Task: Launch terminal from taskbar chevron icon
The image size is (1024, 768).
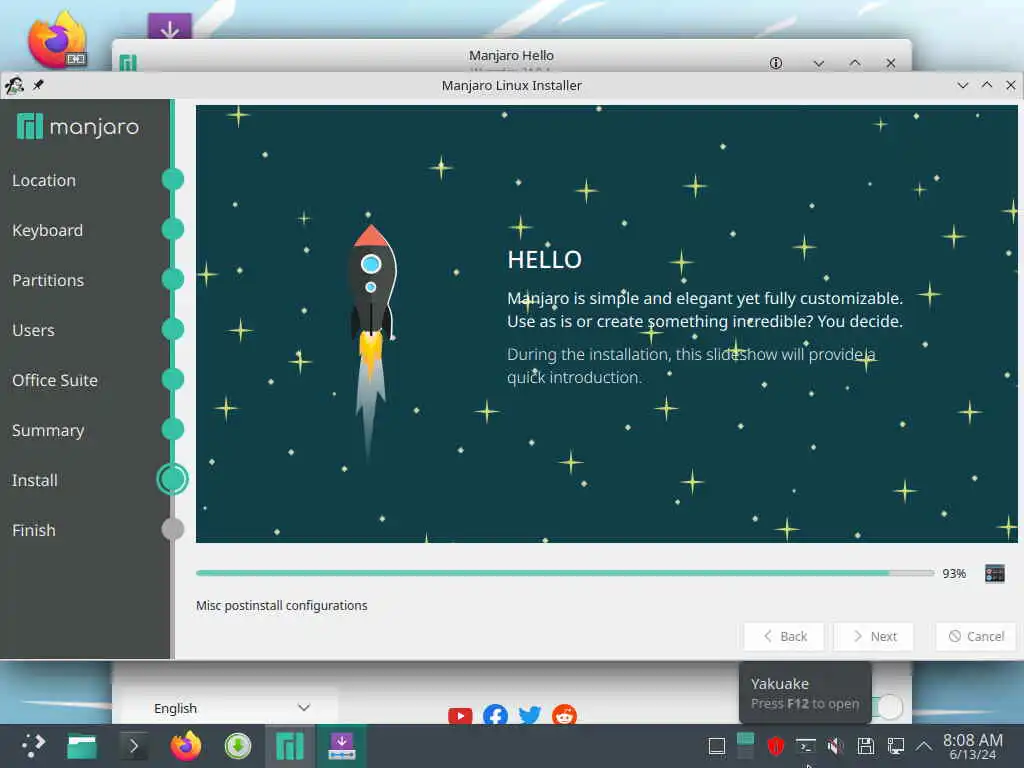Action: pos(134,746)
